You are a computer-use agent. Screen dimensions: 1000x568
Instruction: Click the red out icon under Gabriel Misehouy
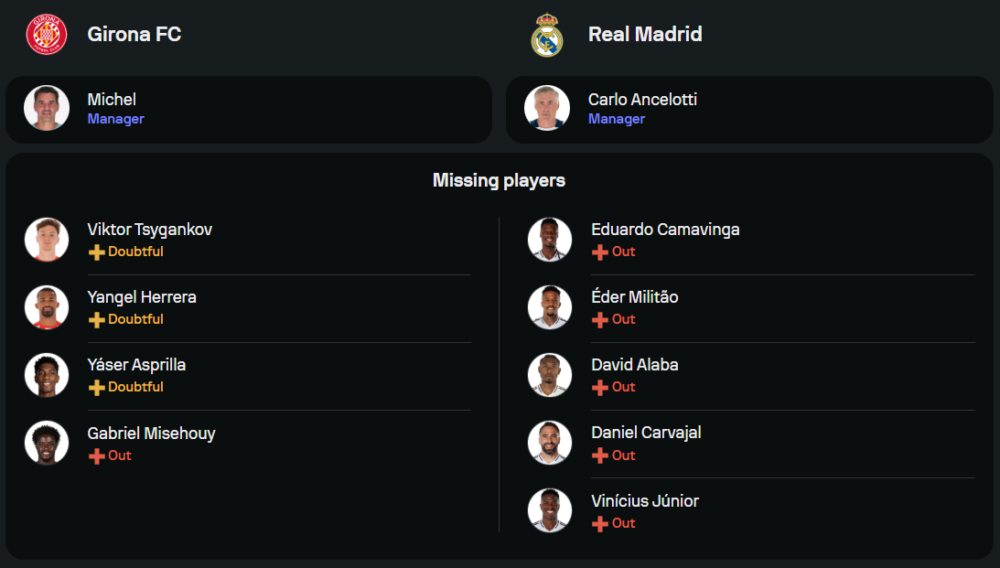coord(97,456)
